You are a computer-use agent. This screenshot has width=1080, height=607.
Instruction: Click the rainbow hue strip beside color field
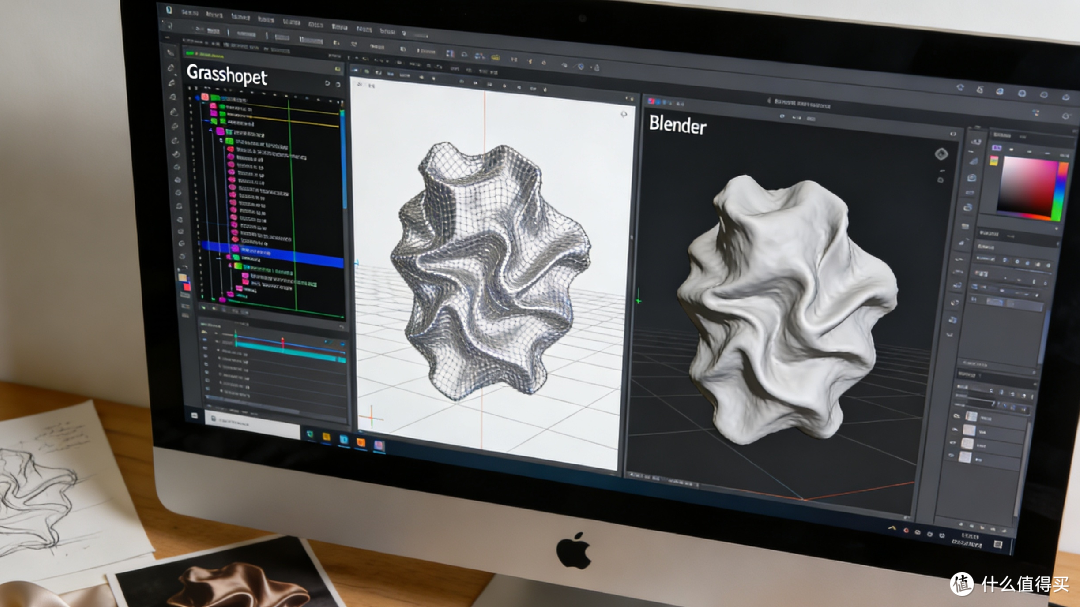(x=1060, y=192)
